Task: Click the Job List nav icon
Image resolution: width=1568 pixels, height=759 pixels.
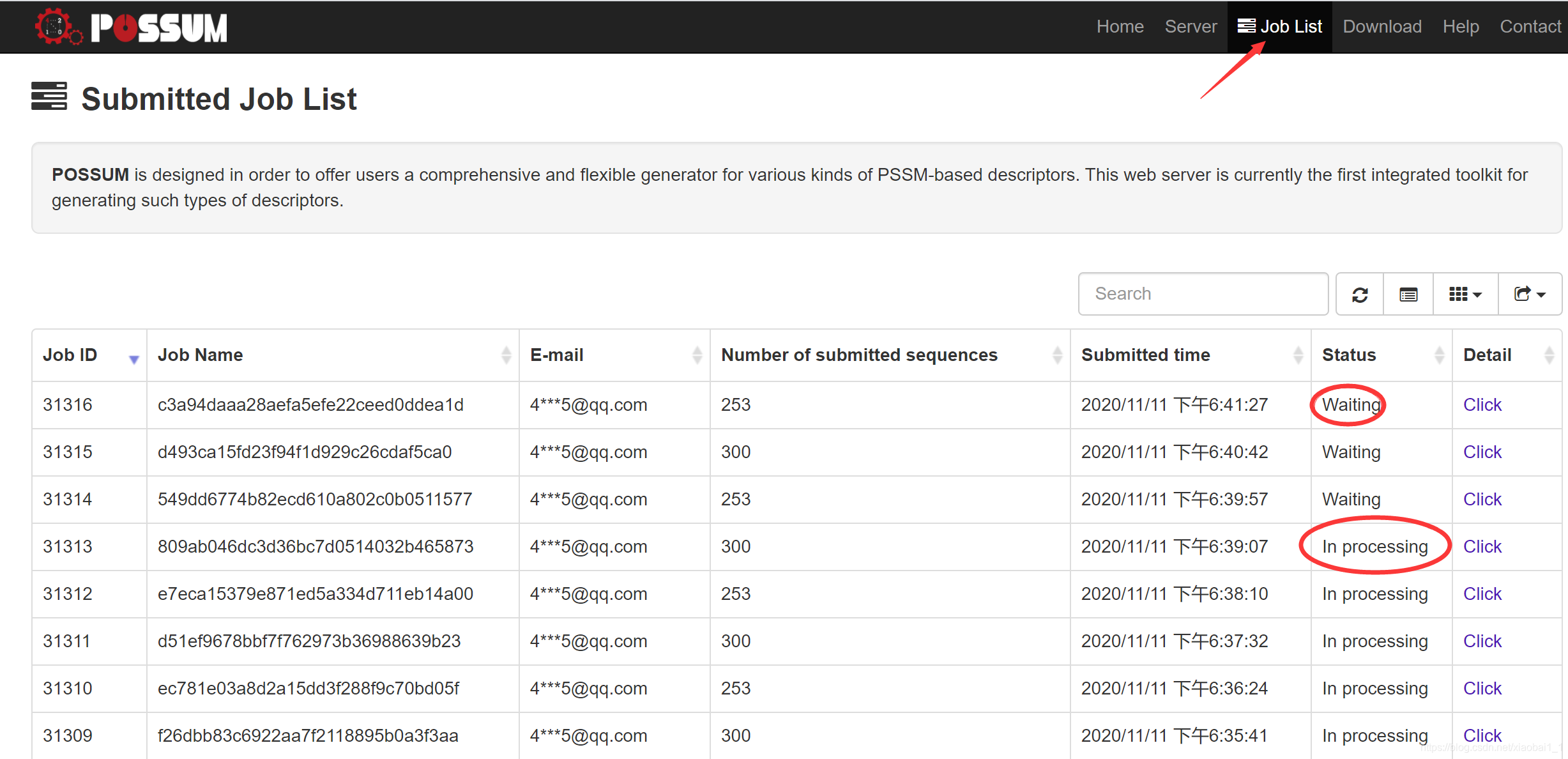Action: click(1246, 26)
